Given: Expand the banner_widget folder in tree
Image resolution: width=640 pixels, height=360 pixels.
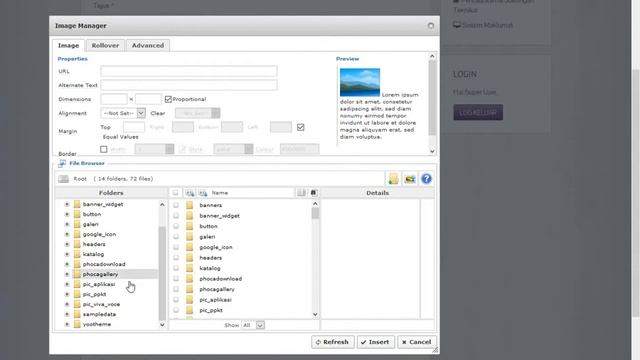Looking at the screenshot, I should coord(67,204).
